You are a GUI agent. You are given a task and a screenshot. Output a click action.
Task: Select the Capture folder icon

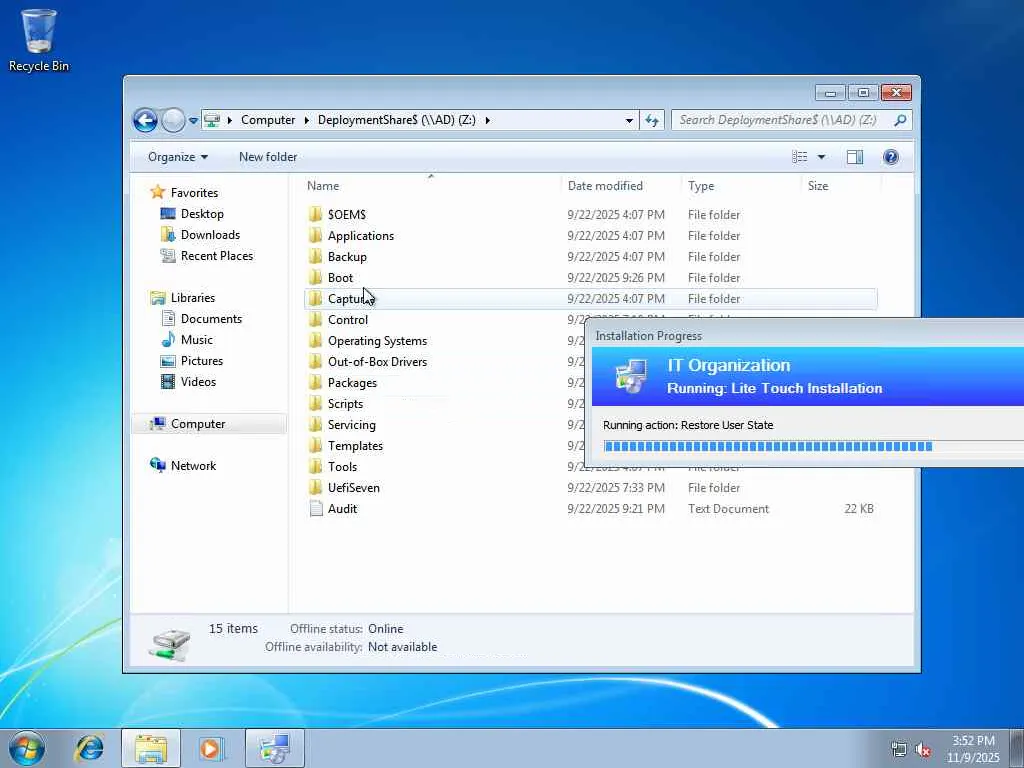coord(315,298)
